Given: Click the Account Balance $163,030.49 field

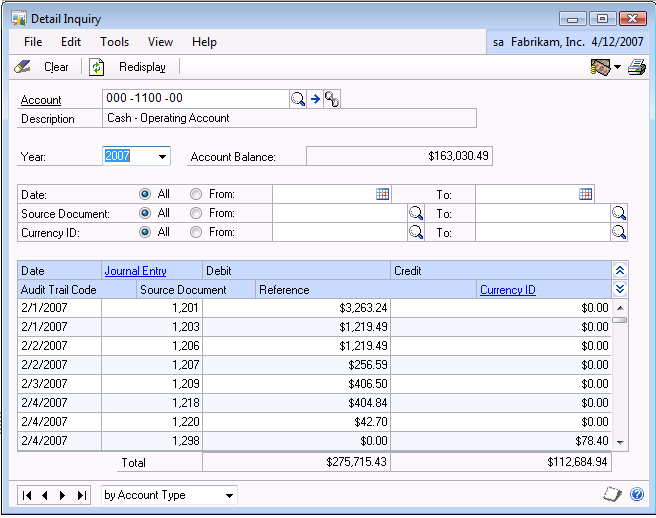Looking at the screenshot, I should [x=399, y=156].
